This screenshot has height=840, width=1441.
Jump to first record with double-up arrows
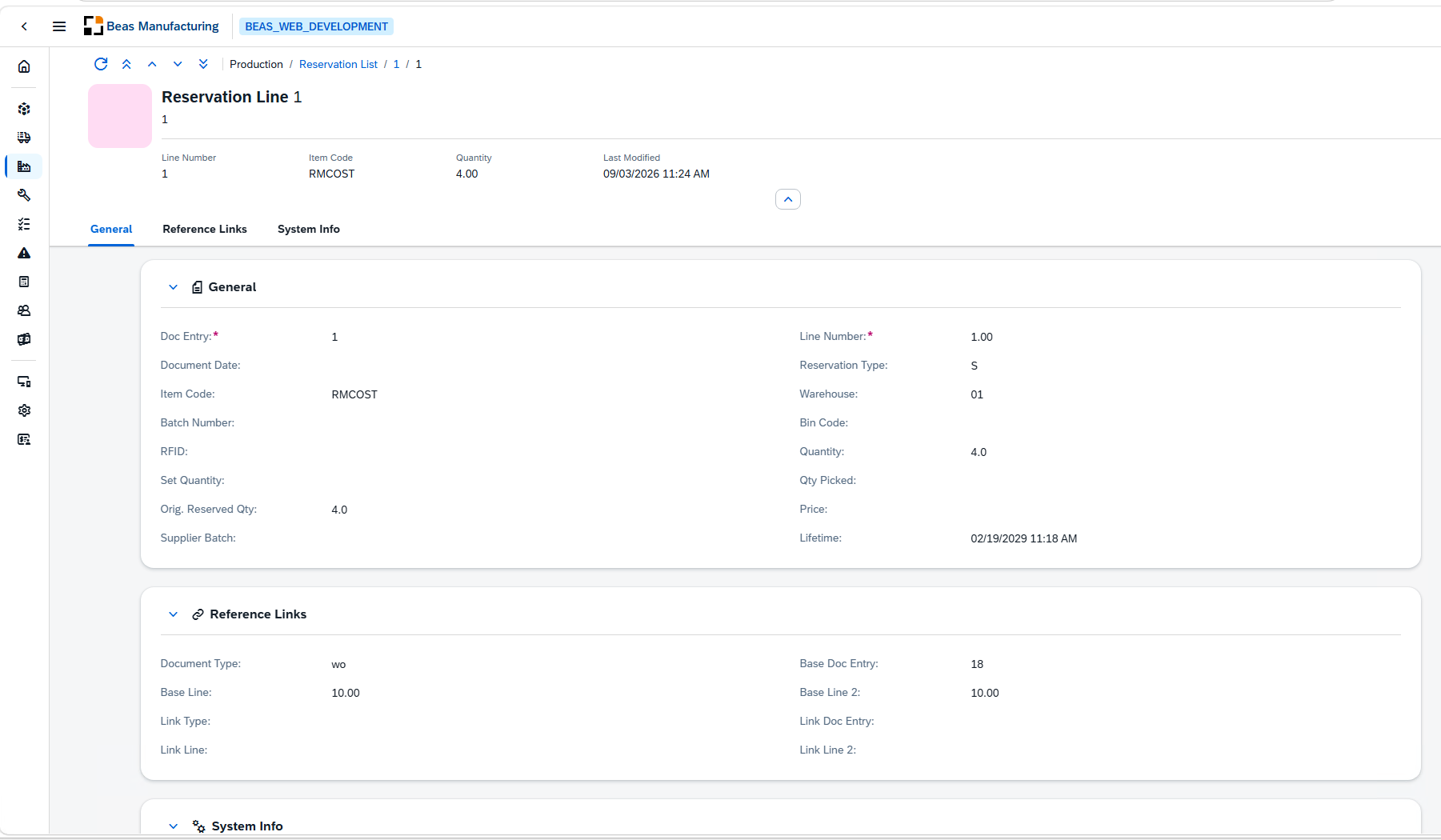(x=126, y=64)
